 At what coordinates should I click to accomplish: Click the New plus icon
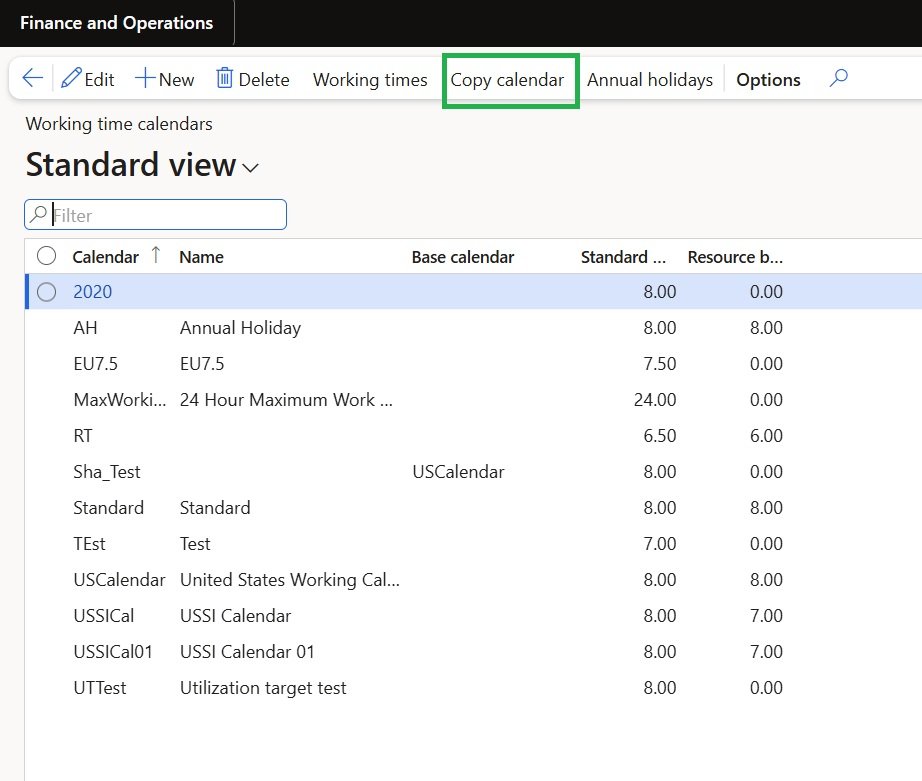[145, 79]
